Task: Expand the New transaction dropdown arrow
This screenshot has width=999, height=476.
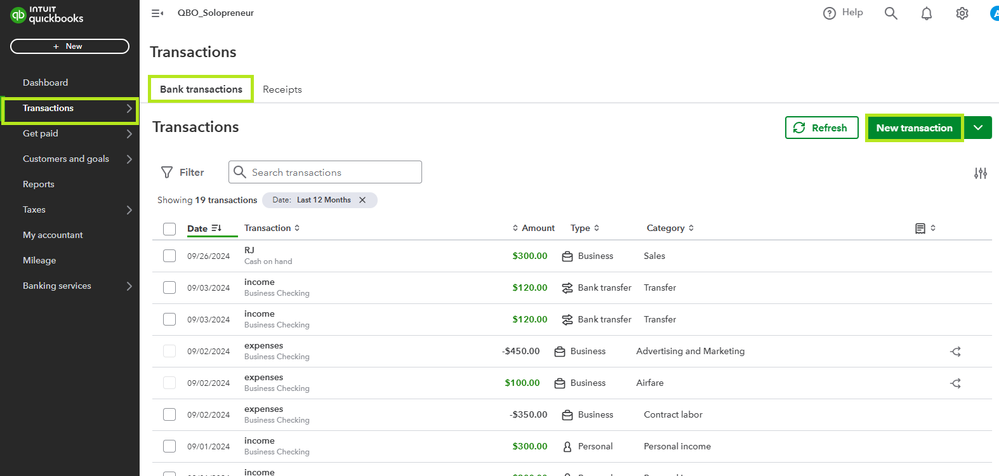Action: (x=978, y=128)
